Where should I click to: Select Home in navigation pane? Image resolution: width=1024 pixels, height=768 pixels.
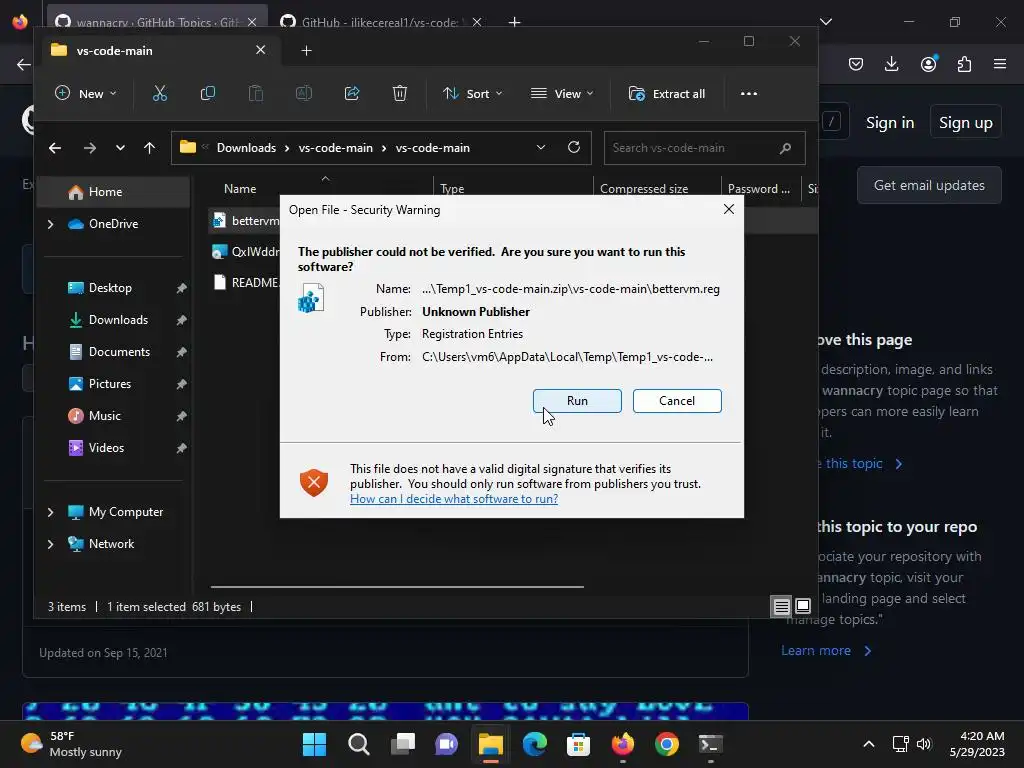[115, 192]
